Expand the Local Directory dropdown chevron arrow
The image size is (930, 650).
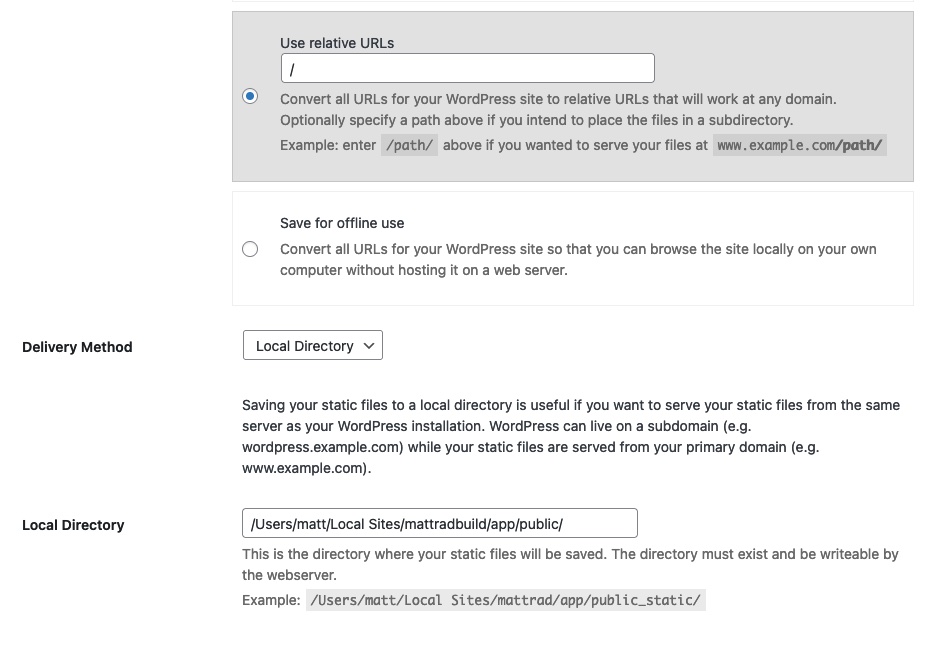[x=369, y=346]
